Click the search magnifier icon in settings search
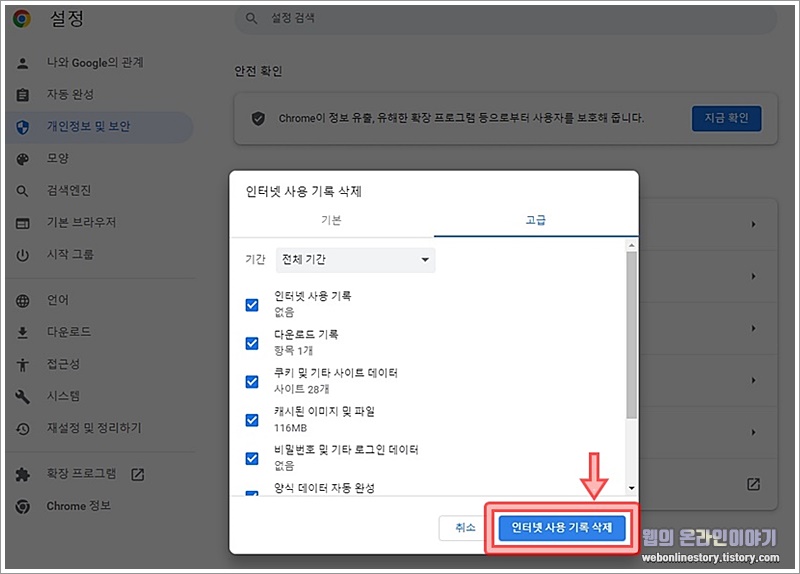 251,18
